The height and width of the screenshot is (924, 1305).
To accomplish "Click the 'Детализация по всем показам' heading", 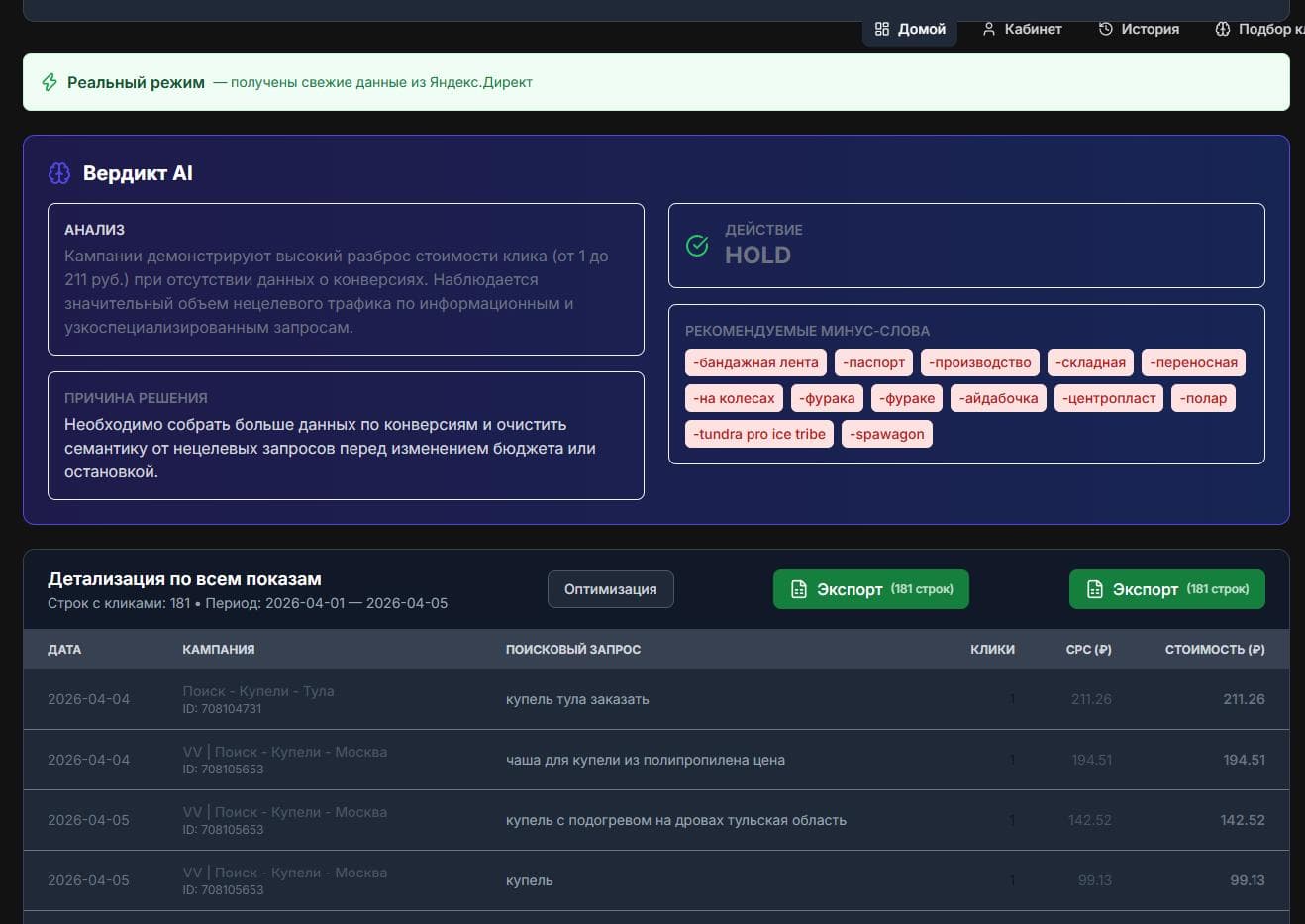I will pos(184,579).
